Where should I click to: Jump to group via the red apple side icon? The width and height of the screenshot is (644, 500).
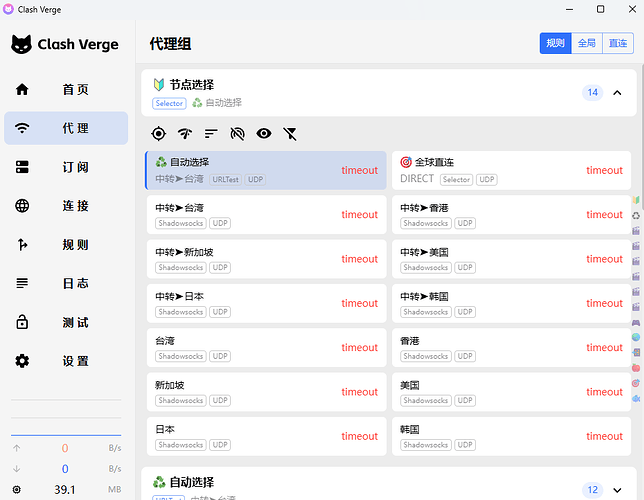636,368
